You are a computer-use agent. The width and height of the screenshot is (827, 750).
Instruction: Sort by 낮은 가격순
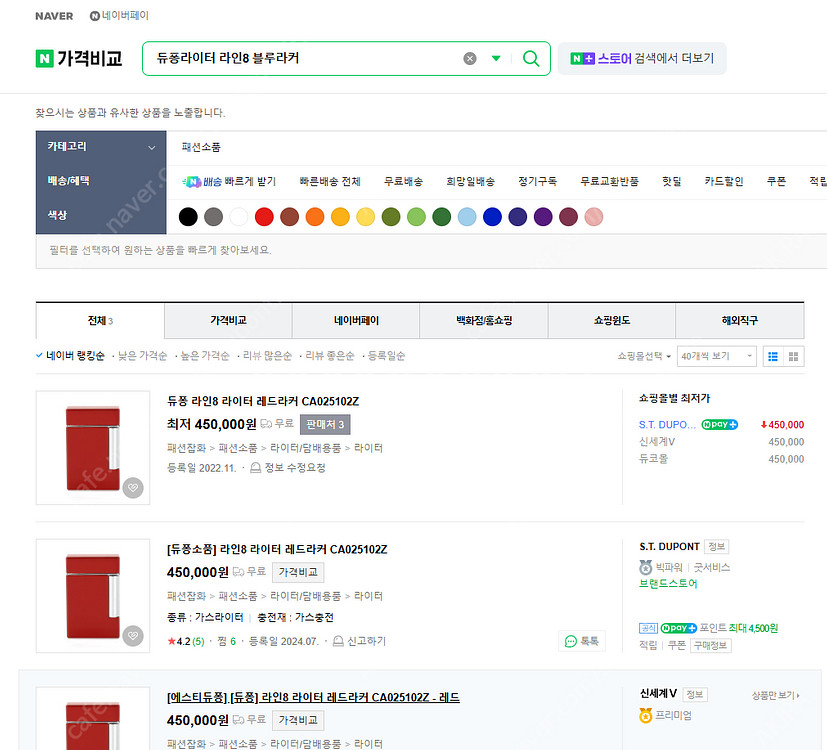[142, 356]
